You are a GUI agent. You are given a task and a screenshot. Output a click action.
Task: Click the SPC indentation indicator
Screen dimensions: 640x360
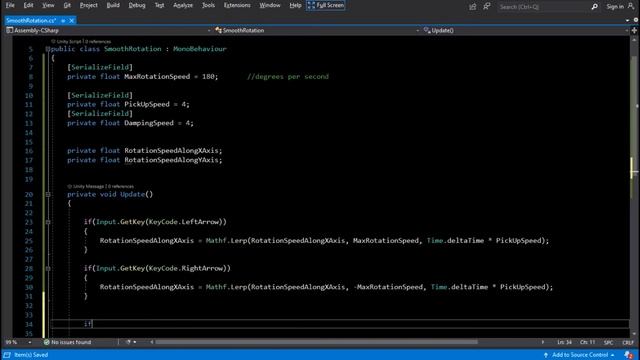coord(608,342)
